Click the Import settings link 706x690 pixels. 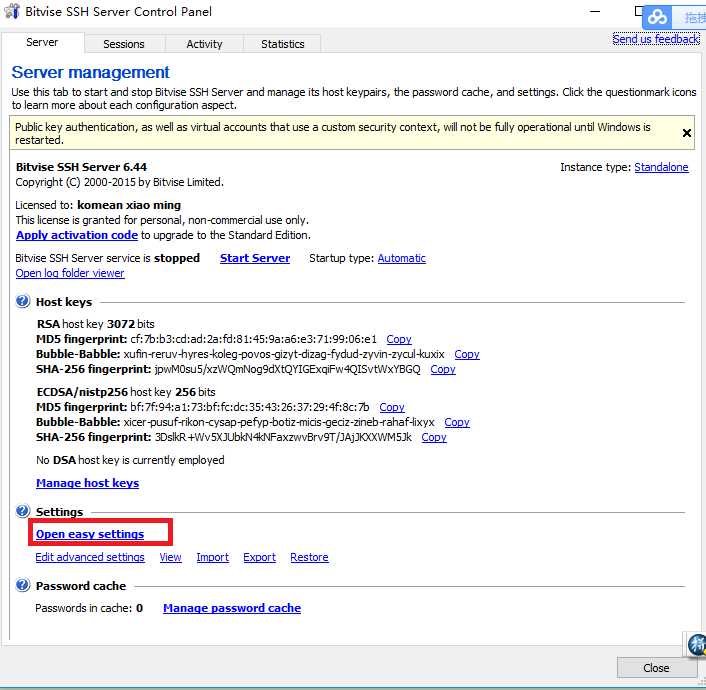[213, 557]
